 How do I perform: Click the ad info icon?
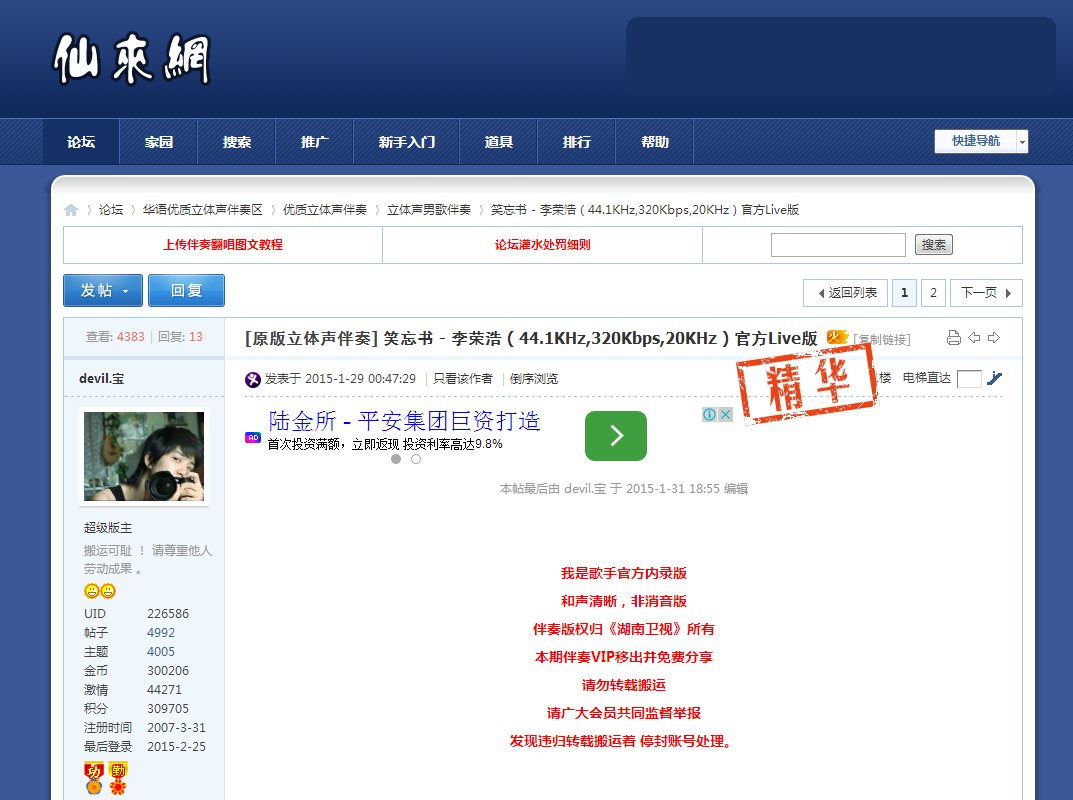click(708, 414)
